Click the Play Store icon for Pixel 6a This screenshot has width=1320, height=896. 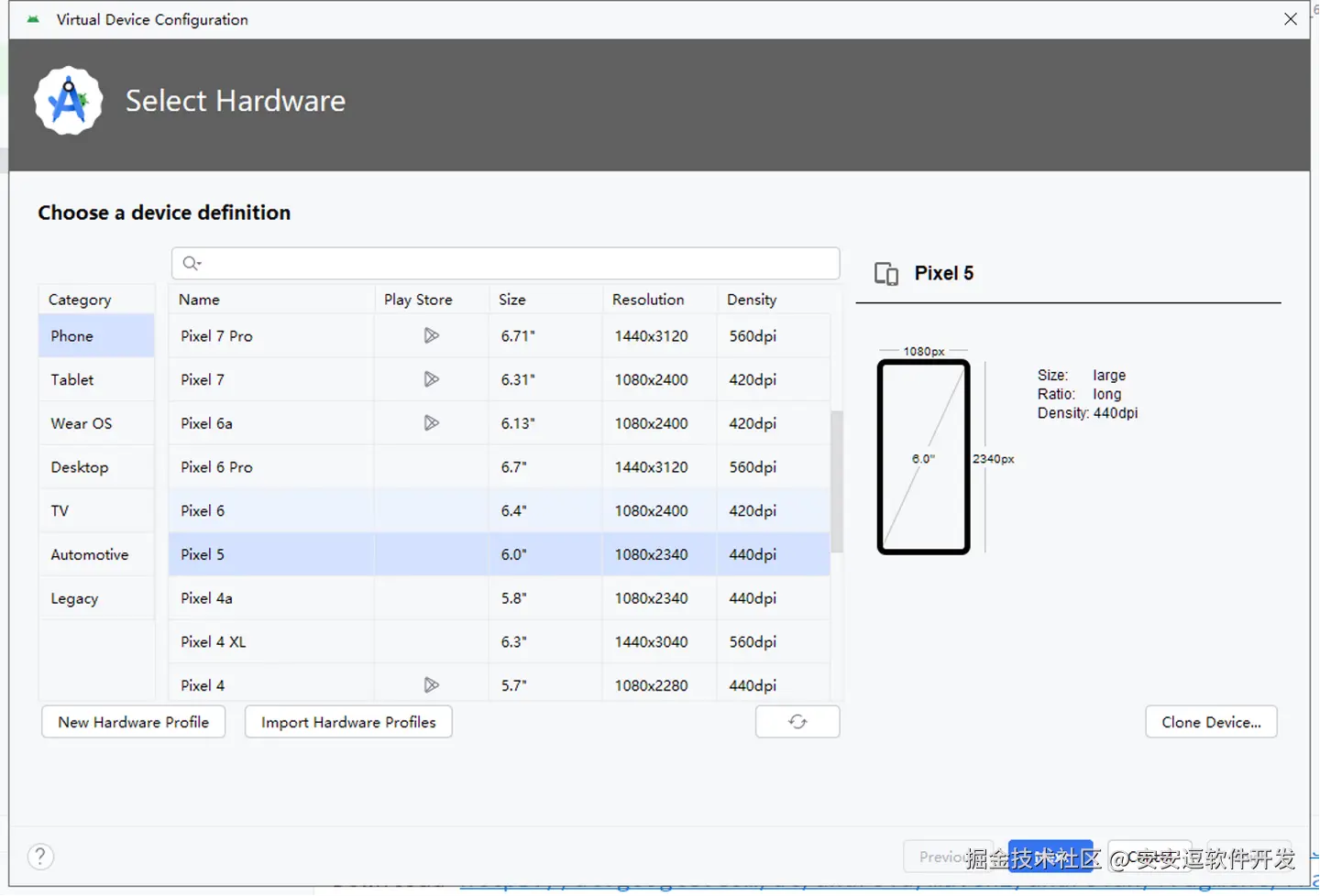(431, 423)
